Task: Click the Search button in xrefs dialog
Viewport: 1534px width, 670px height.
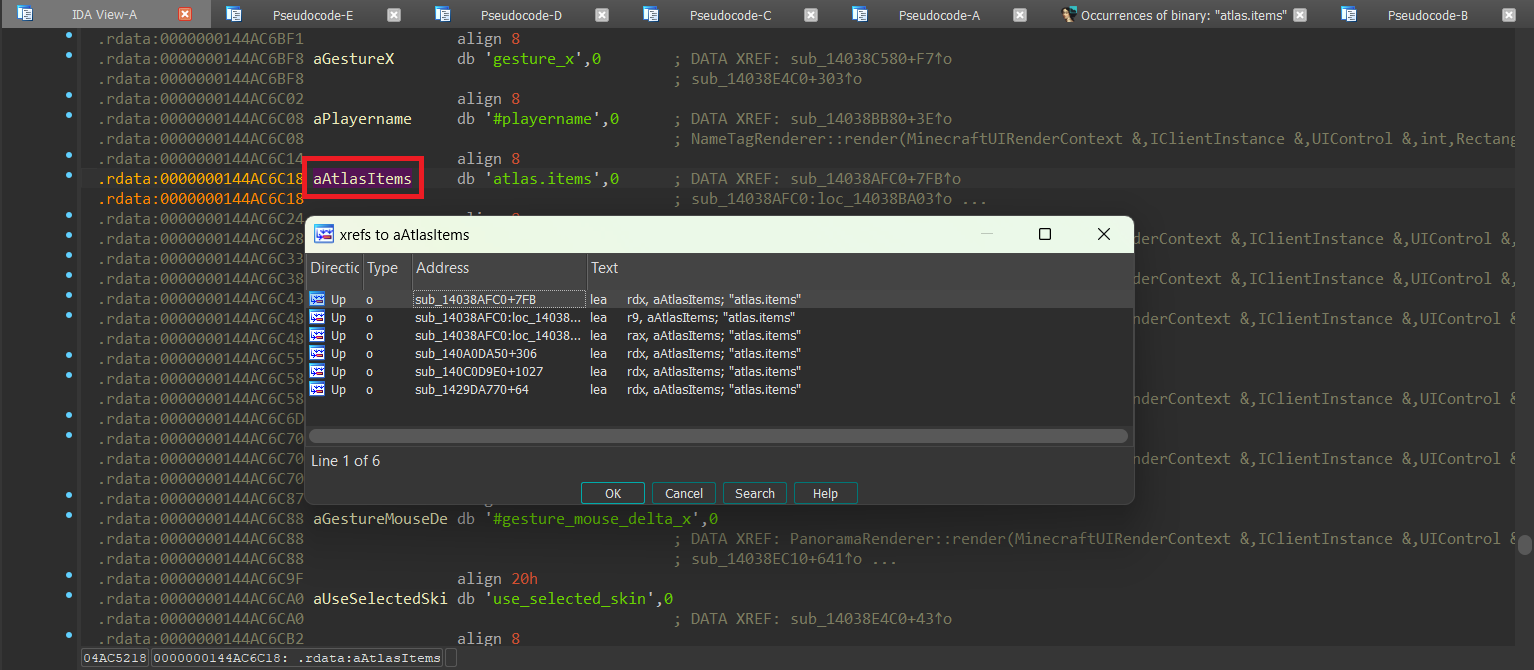Action: [755, 493]
